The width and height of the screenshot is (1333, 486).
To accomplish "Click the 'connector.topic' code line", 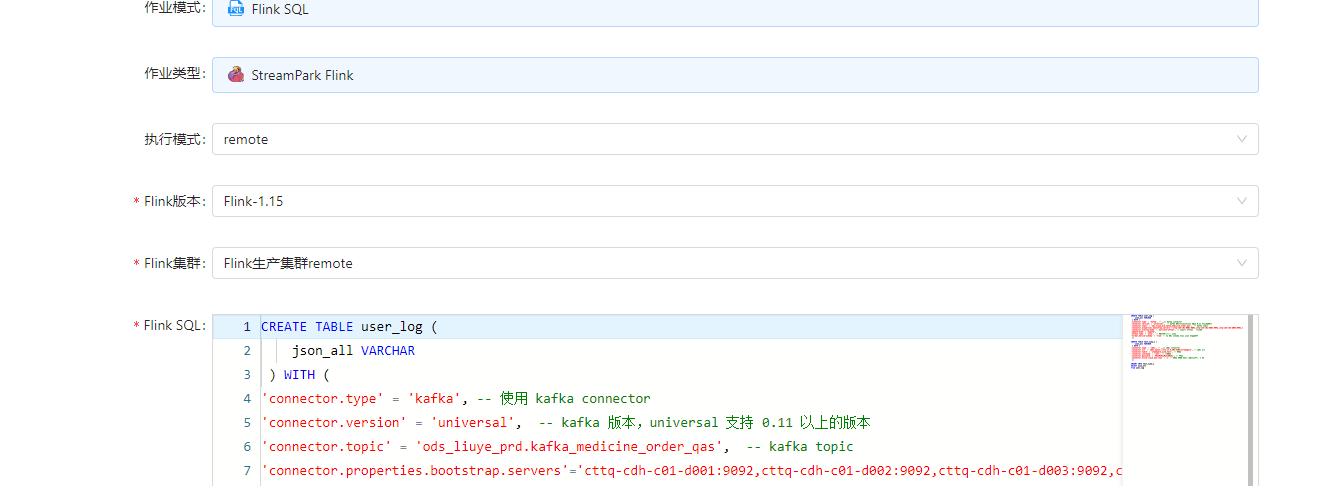I will [557, 446].
